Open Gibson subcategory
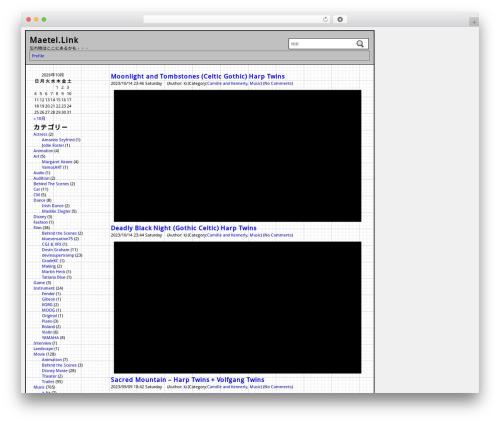The height and width of the screenshot is (423, 500). point(48,299)
